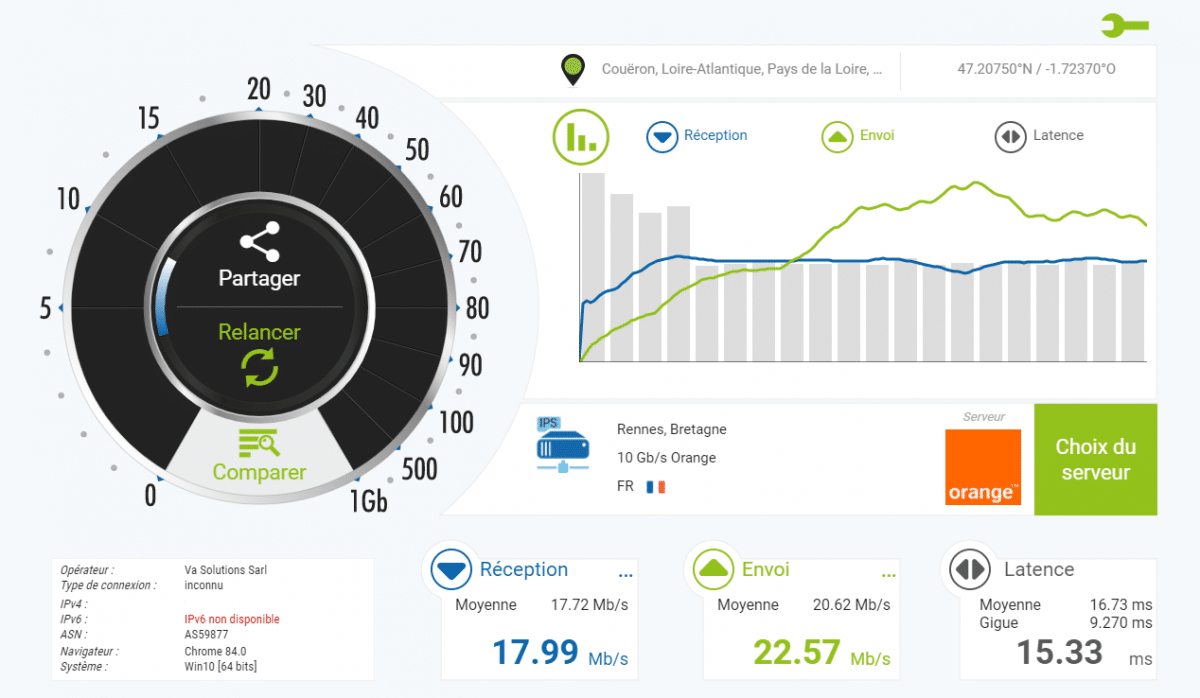Click the green bar chart icon

pos(580,136)
